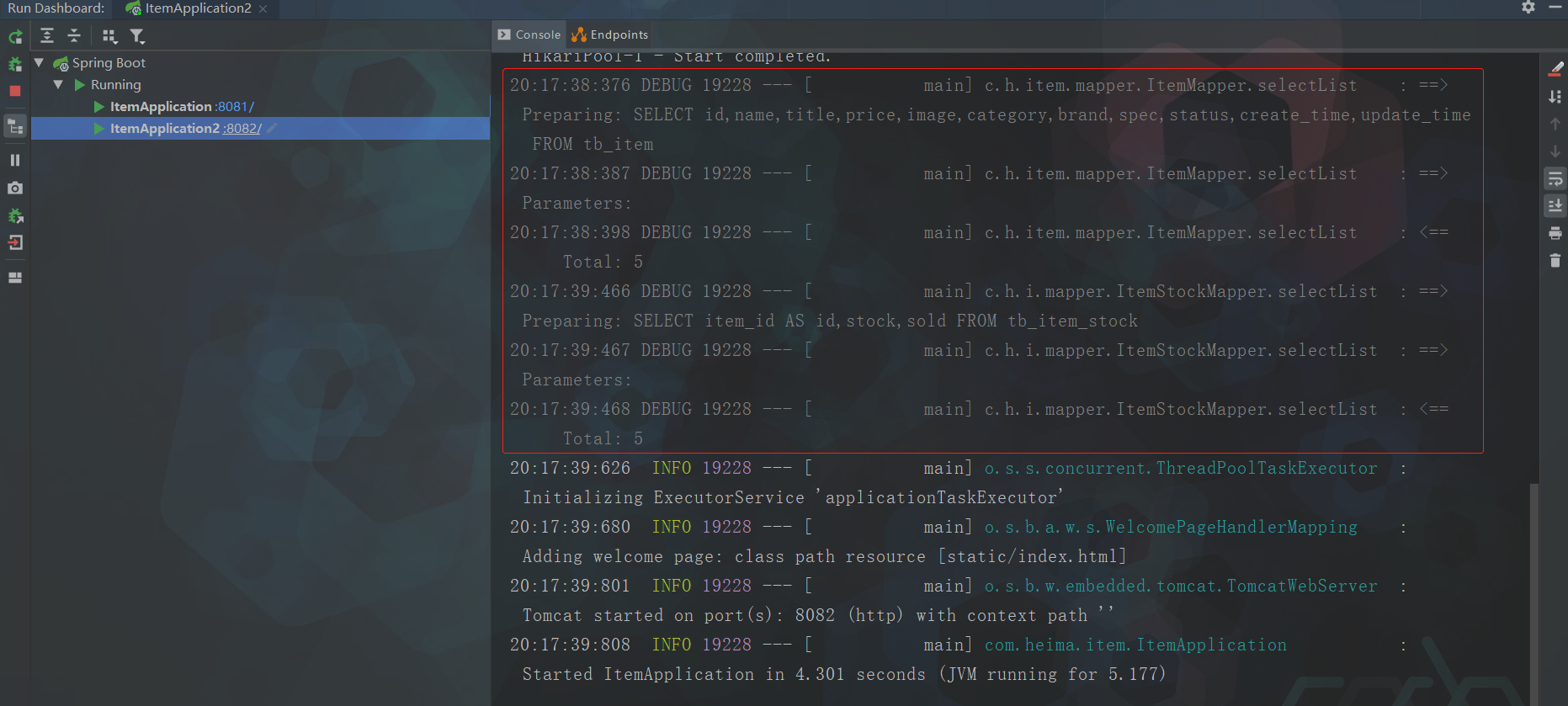Open the filter dropdown icon
The height and width of the screenshot is (706, 1568).
tap(137, 36)
